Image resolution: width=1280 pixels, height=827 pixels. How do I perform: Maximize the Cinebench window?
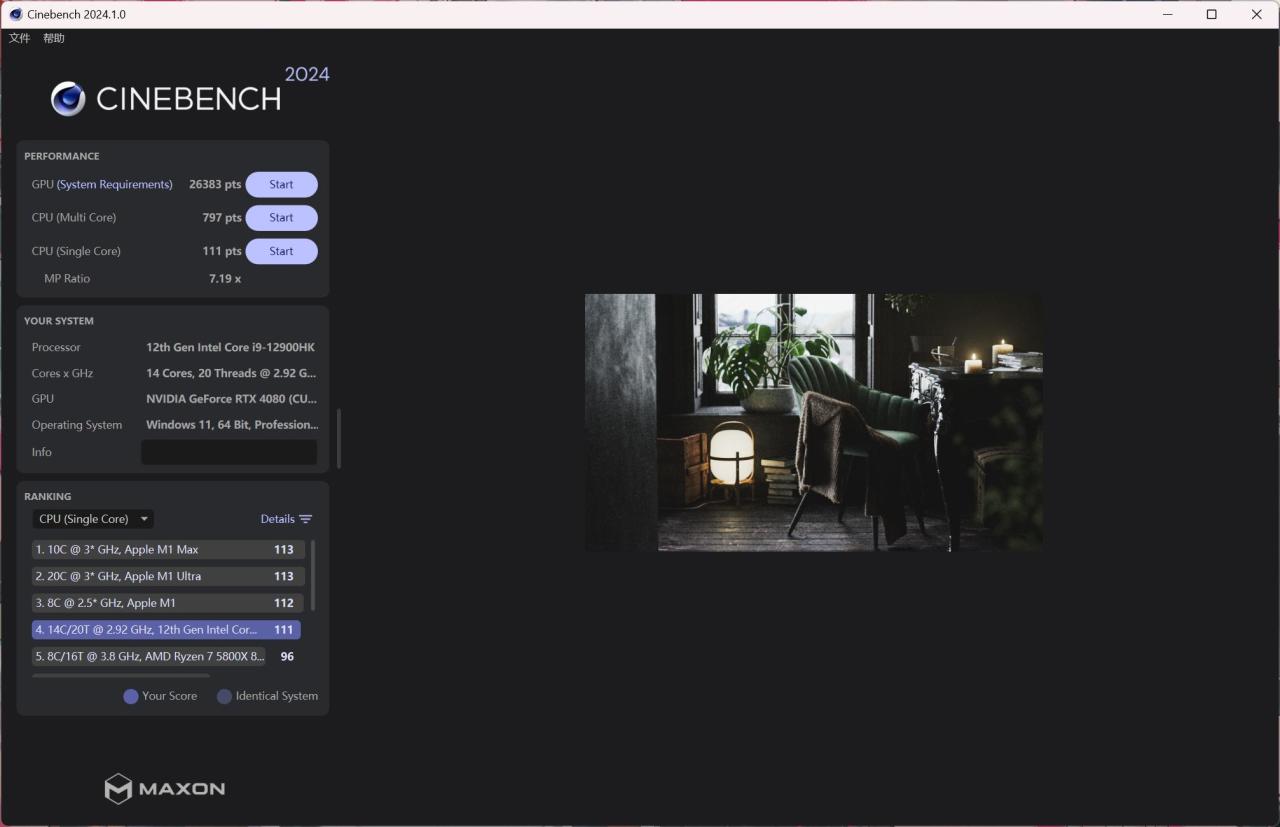[x=1212, y=14]
